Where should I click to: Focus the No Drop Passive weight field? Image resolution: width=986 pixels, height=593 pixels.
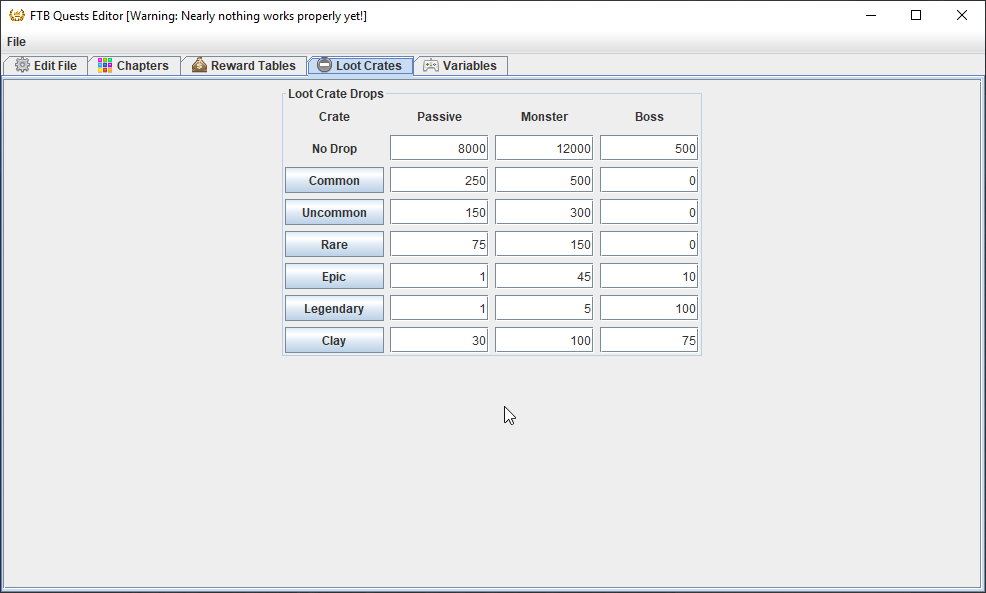pos(439,149)
